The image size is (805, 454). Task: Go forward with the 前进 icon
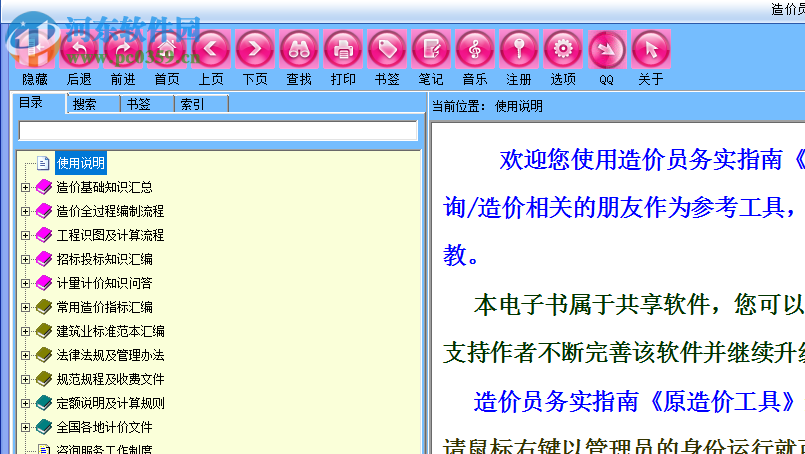123,49
